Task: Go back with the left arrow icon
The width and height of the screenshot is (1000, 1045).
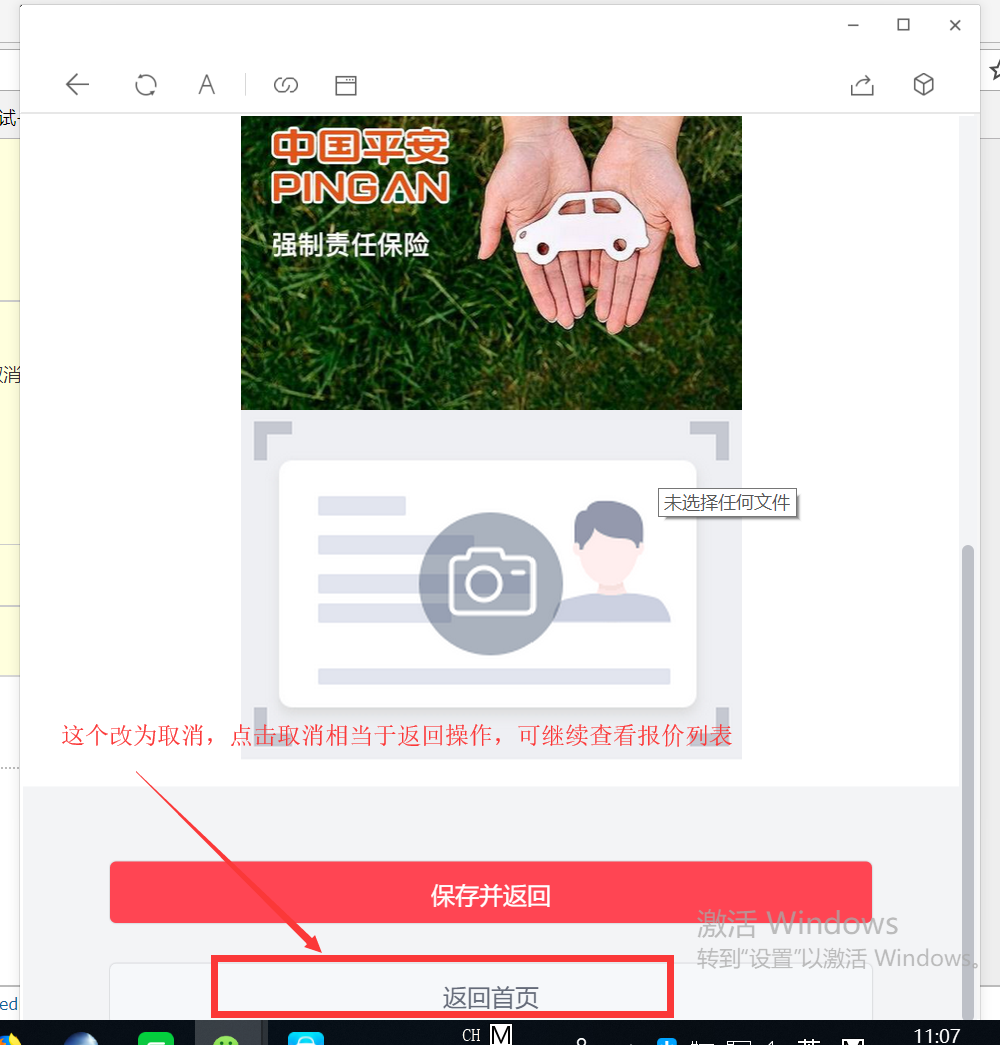Action: point(77,85)
